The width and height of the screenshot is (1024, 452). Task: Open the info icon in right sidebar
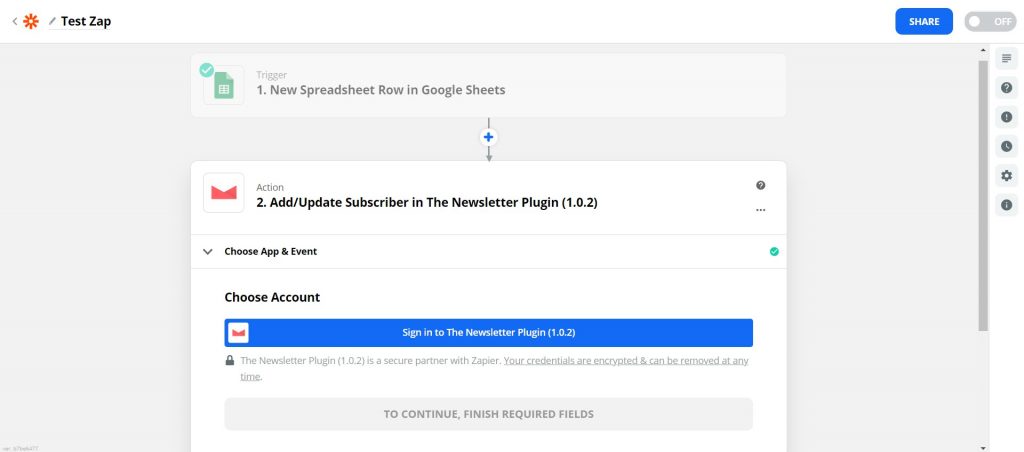[1006, 205]
